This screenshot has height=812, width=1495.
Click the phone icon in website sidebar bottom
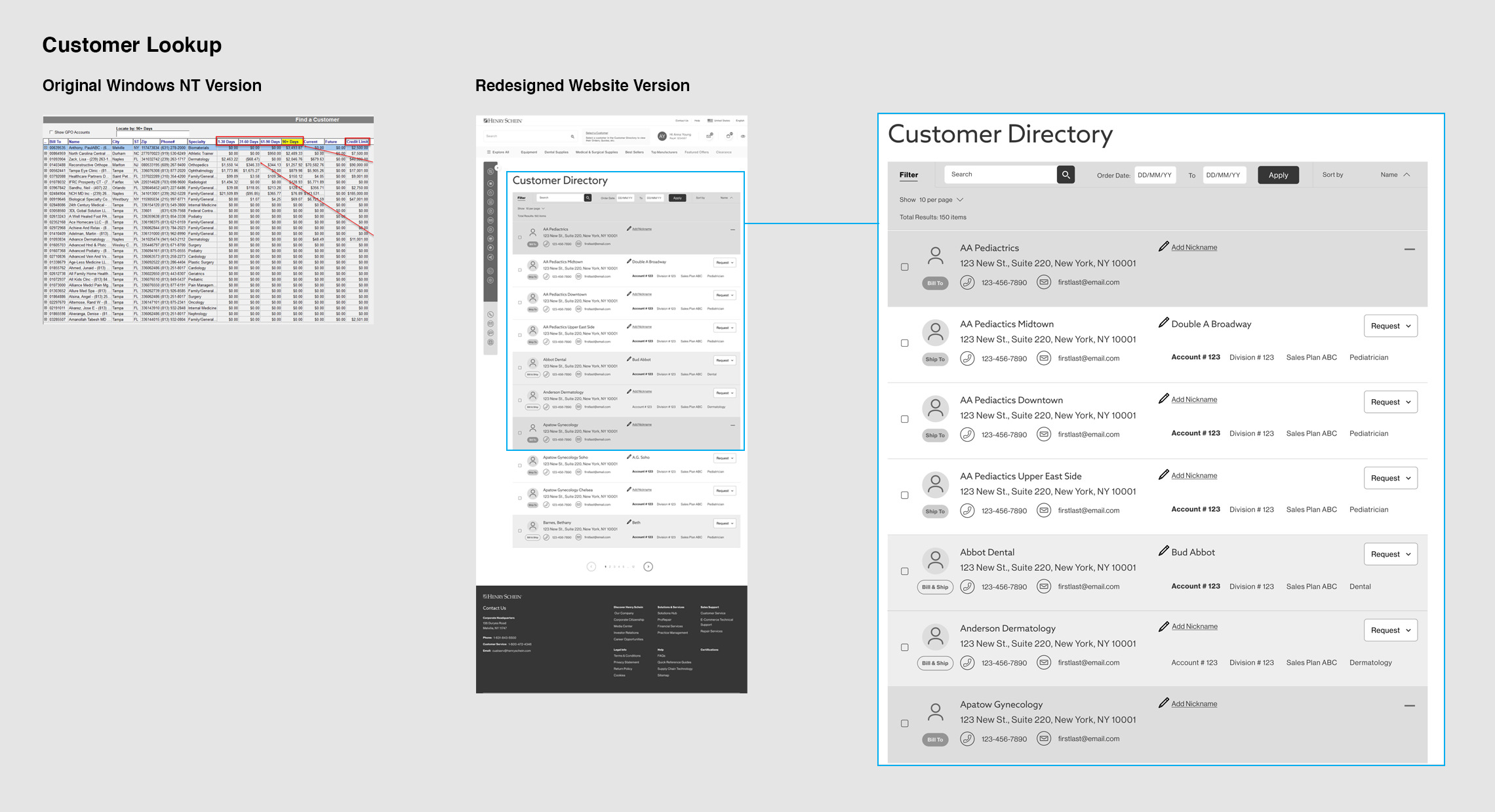pyautogui.click(x=490, y=315)
